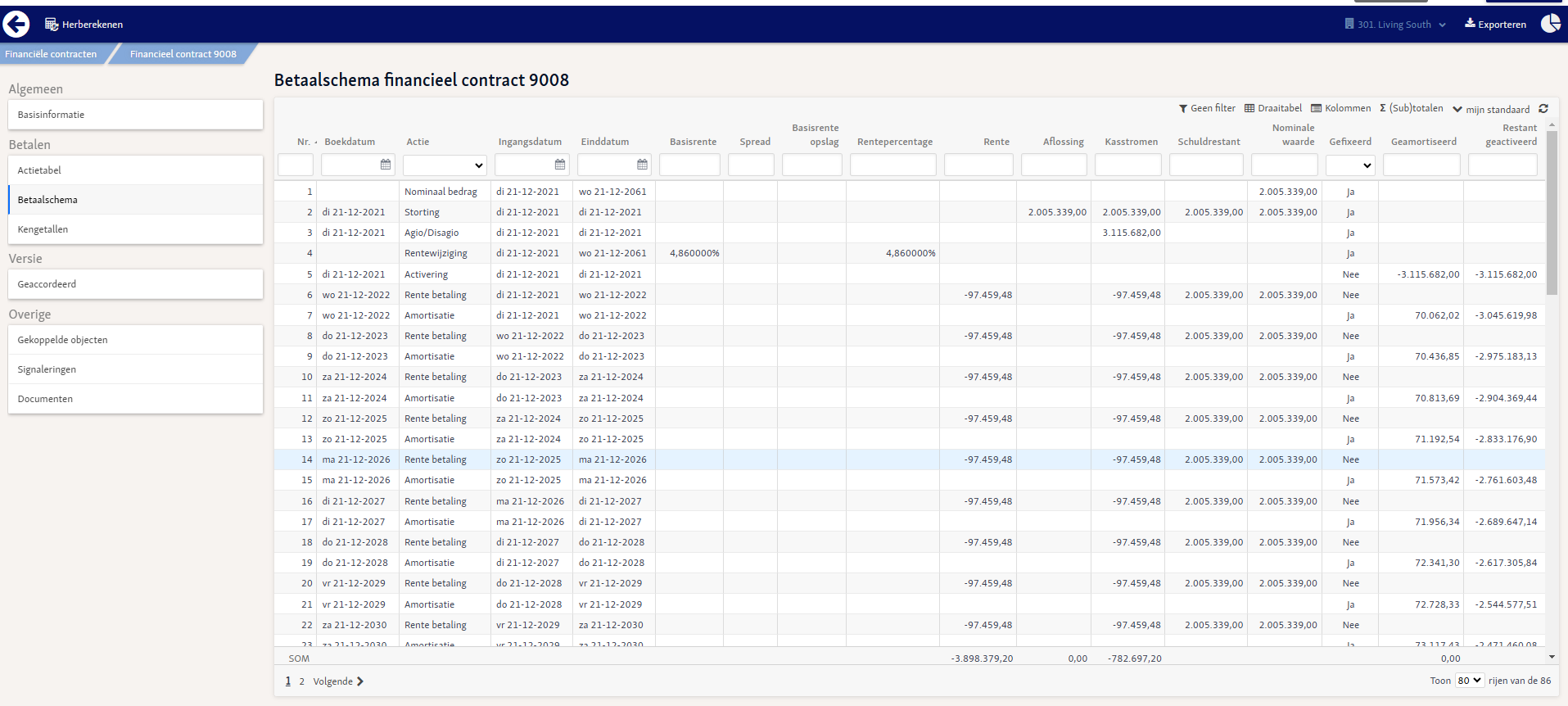Click the refresh icon beside mijn standaard

(1543, 108)
